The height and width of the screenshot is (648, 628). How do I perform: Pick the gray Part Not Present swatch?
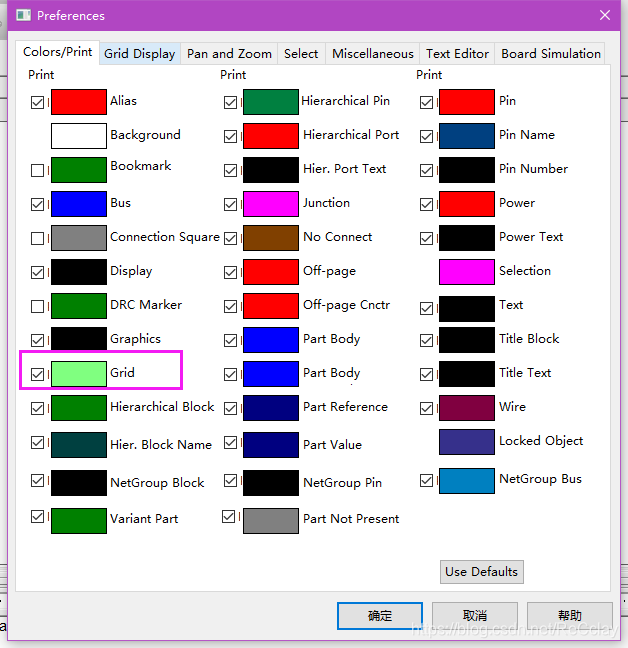coord(271,521)
